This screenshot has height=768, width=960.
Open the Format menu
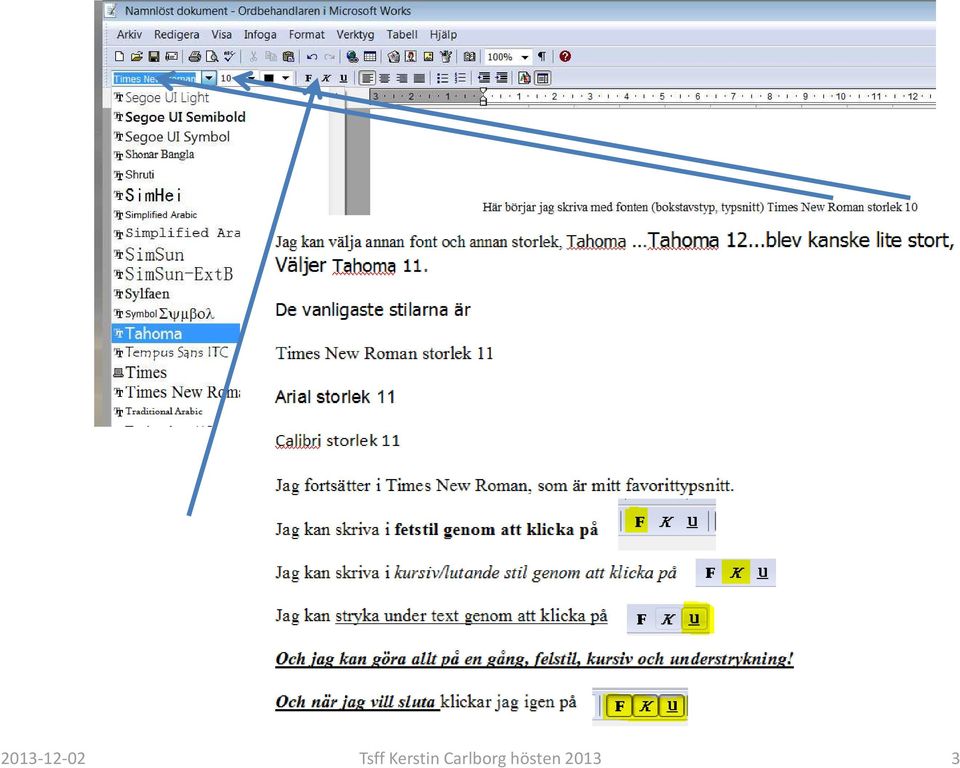(x=307, y=34)
